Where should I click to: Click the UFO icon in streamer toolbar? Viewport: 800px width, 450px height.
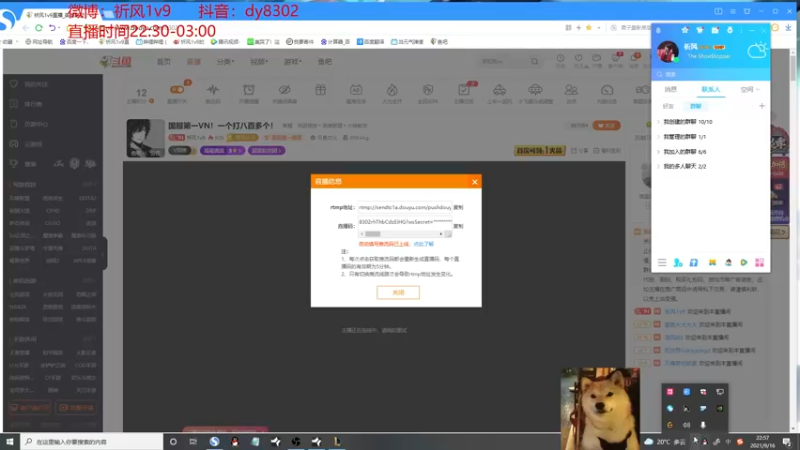[x=535, y=90]
